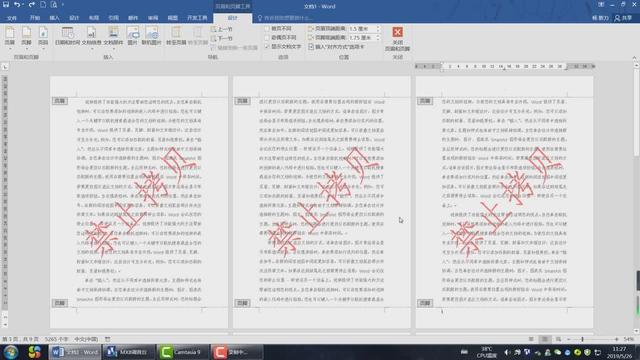Go to previous section (上一节)
640x360 pixels.
pyautogui.click(x=222, y=29)
